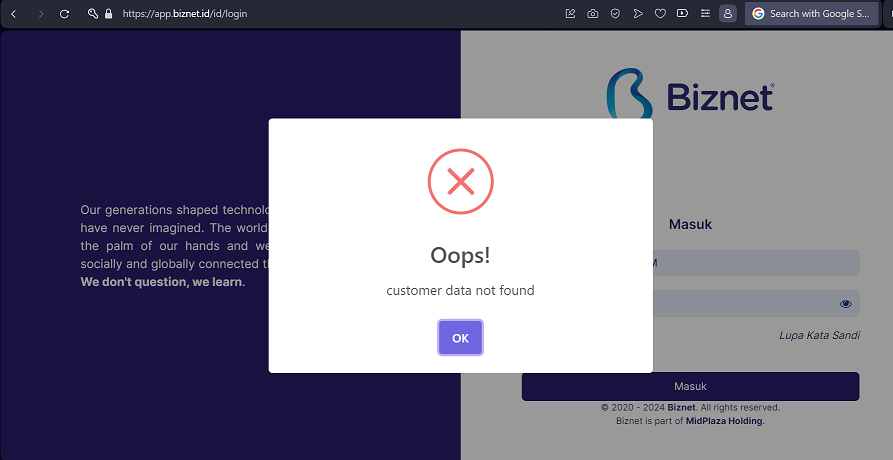Open the MidPlaza Holding link
Image resolution: width=893 pixels, height=460 pixels.
point(724,421)
